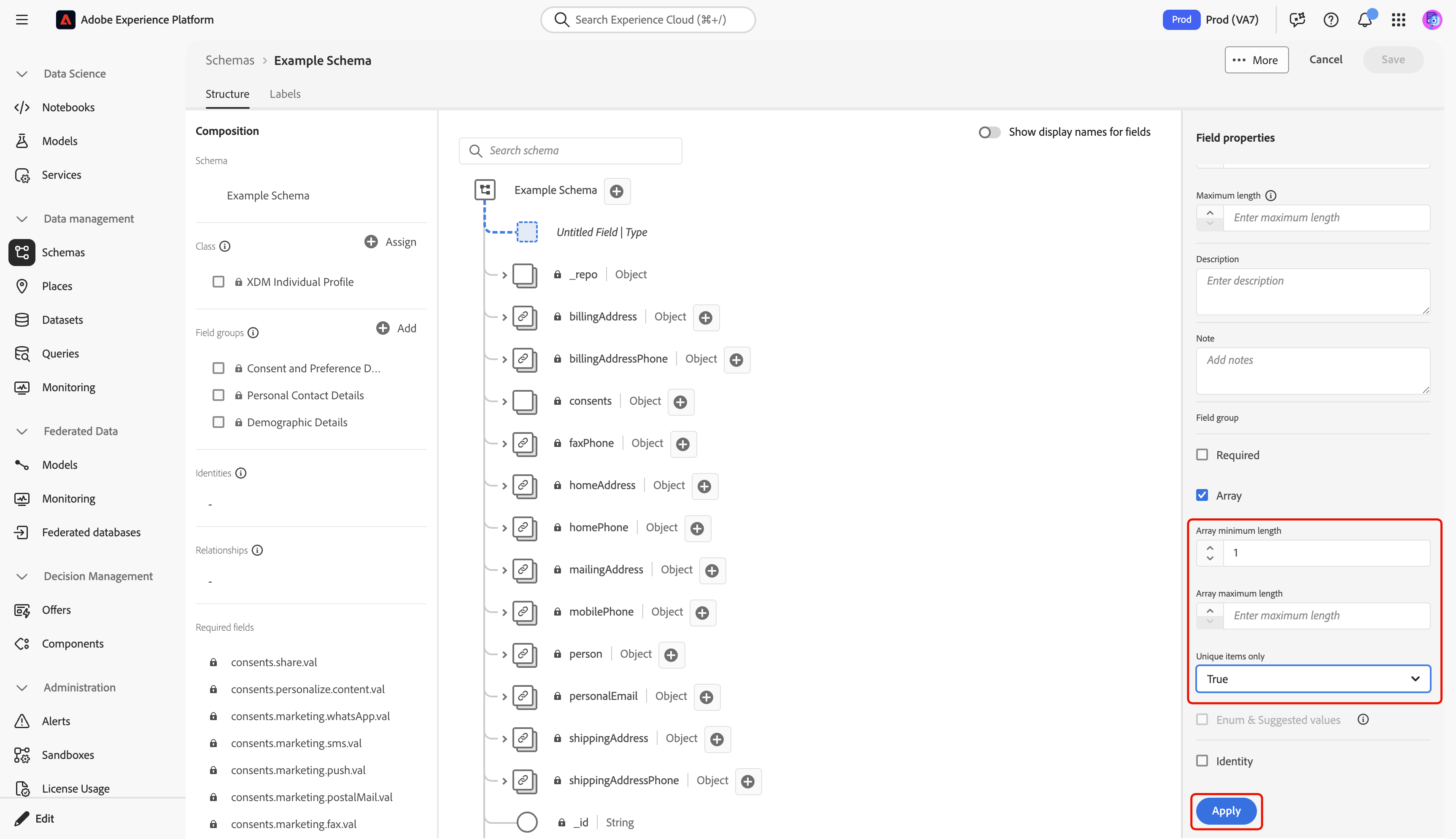
Task: Expand the homeAddress object node
Action: [x=504, y=486]
